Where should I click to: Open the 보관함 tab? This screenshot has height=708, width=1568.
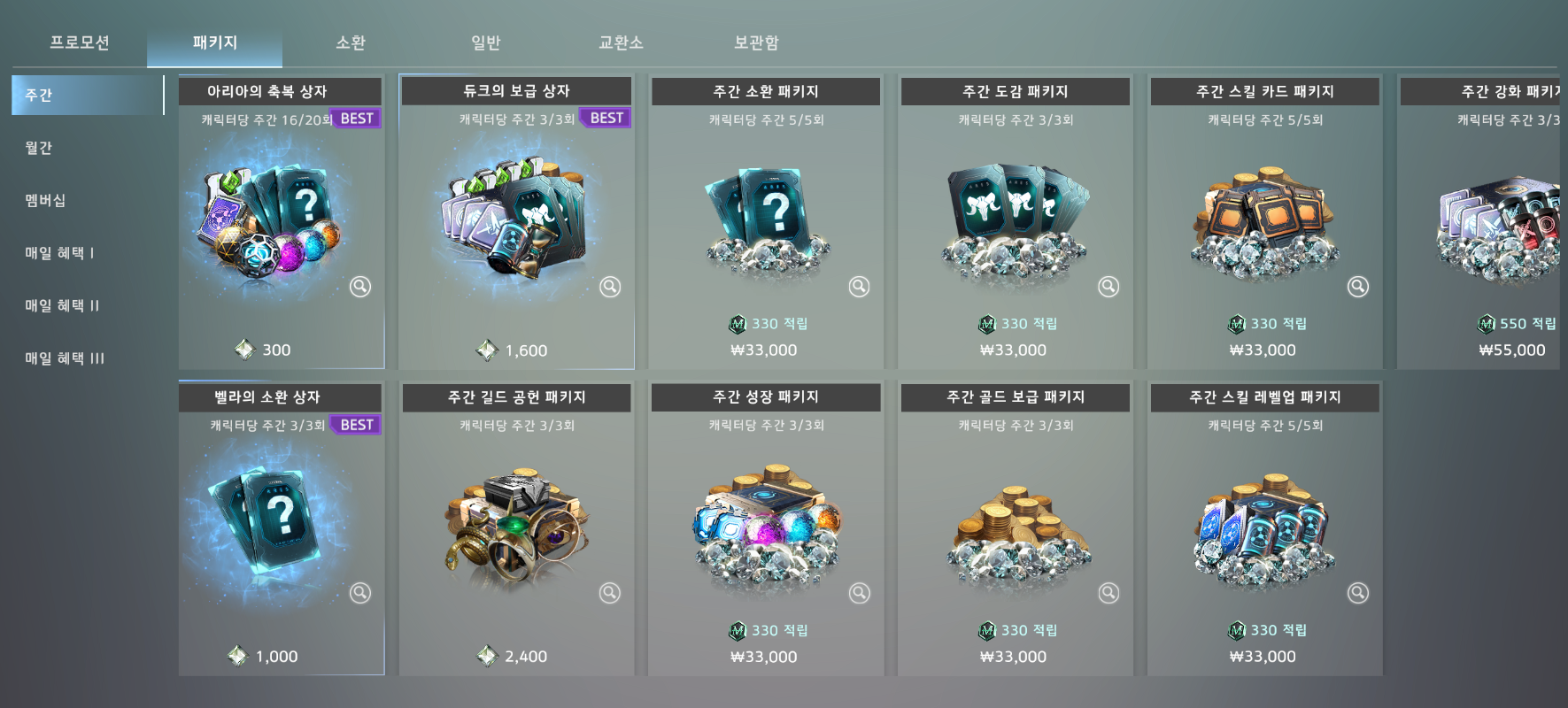(756, 42)
